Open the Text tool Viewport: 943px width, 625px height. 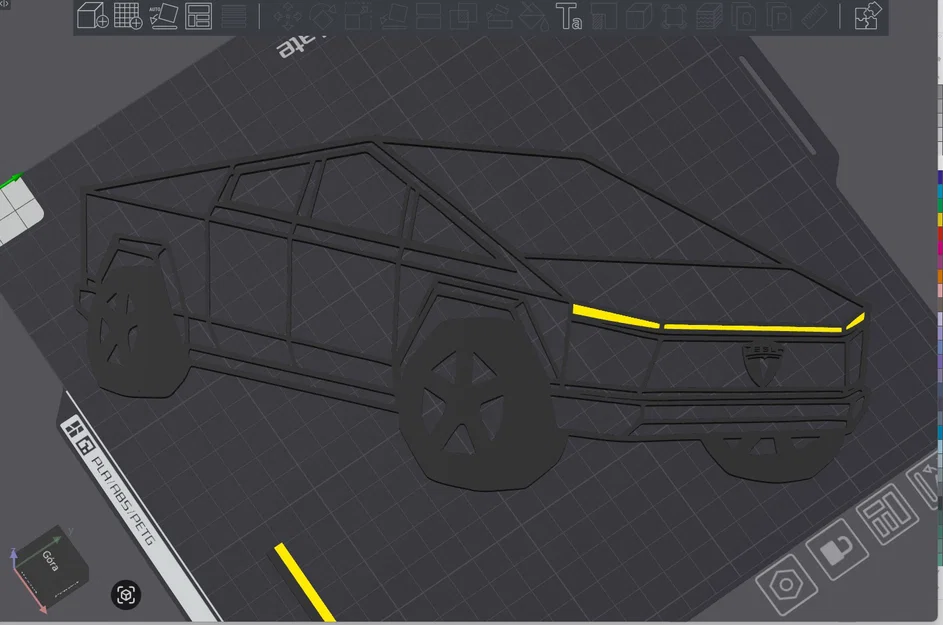pyautogui.click(x=569, y=16)
